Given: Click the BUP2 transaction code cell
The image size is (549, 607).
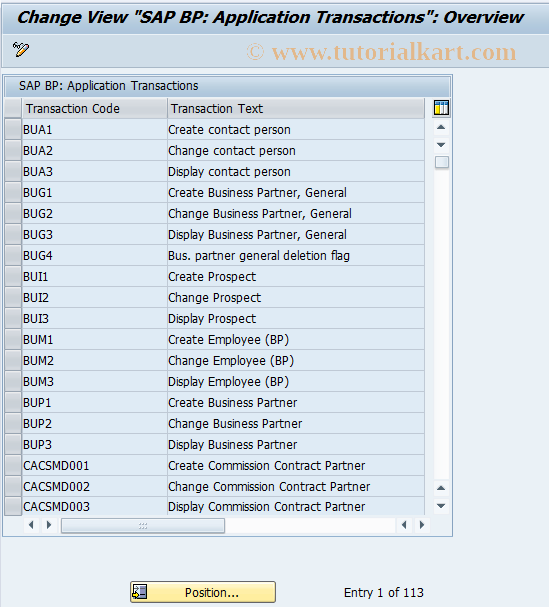Looking at the screenshot, I should [x=94, y=423].
